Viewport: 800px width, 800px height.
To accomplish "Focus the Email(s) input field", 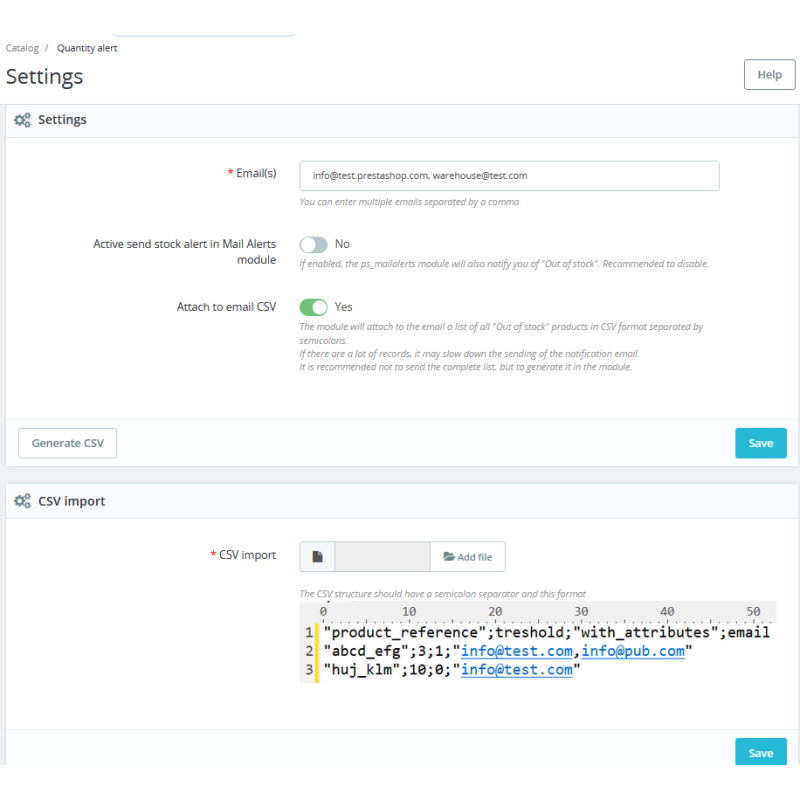I will tap(509, 176).
